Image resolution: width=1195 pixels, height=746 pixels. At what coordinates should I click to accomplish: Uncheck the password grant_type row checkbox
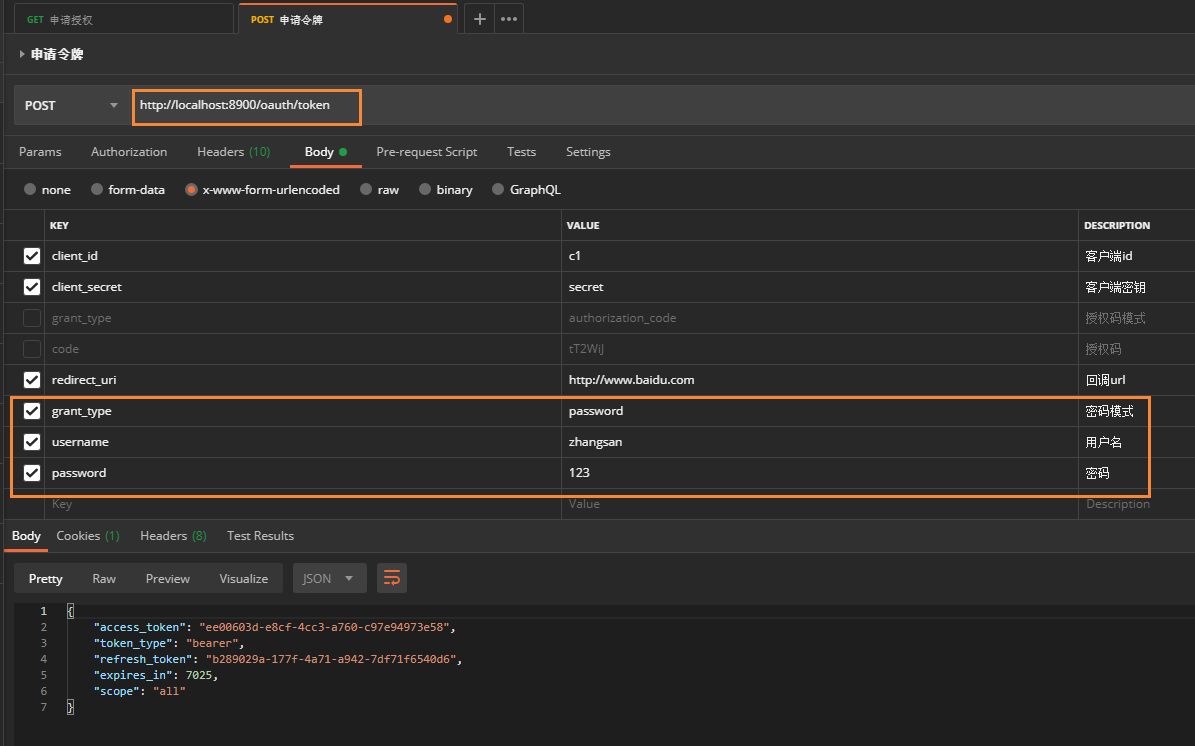click(32, 411)
